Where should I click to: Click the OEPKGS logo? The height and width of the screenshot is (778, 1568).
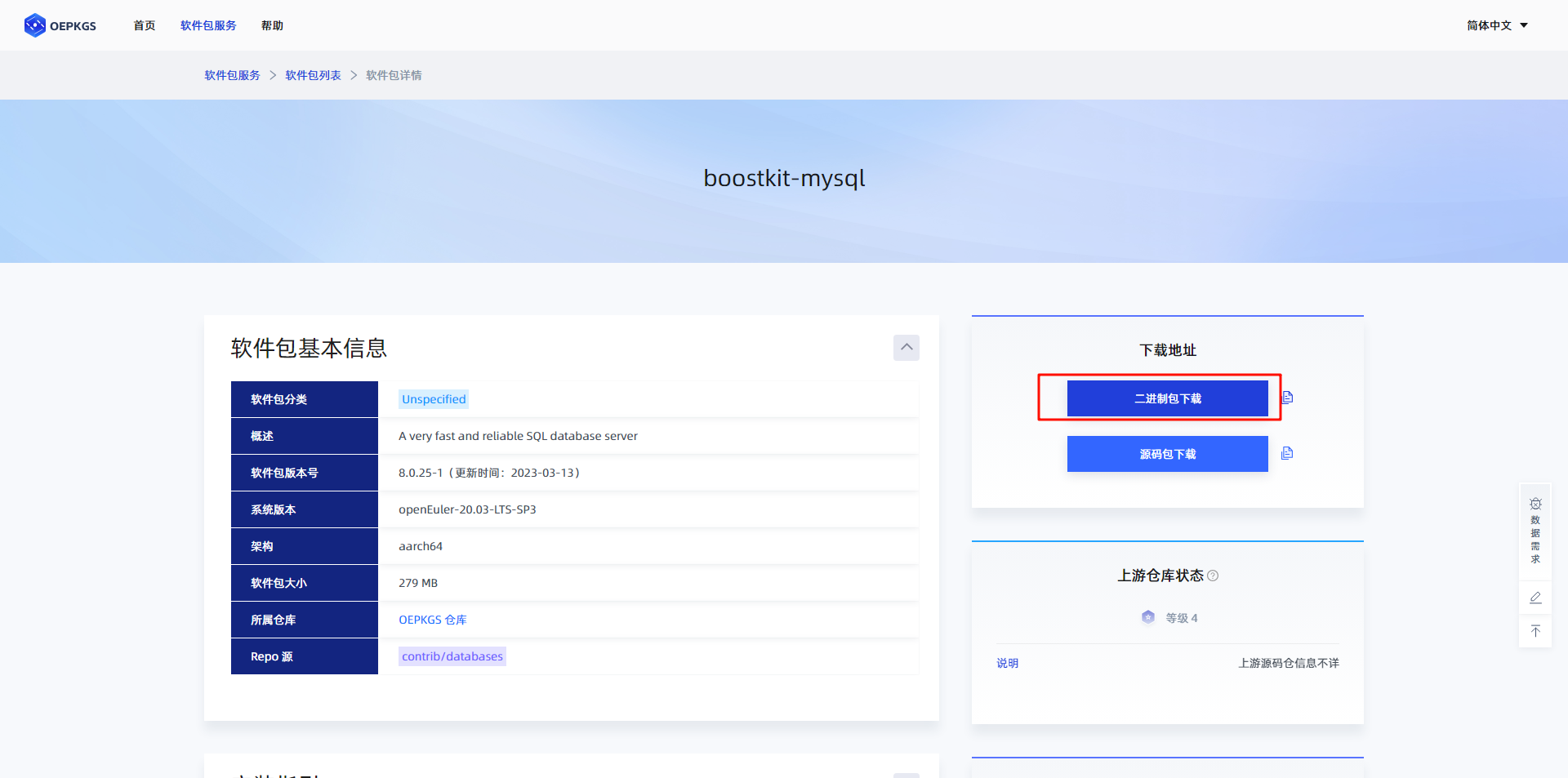click(x=60, y=25)
